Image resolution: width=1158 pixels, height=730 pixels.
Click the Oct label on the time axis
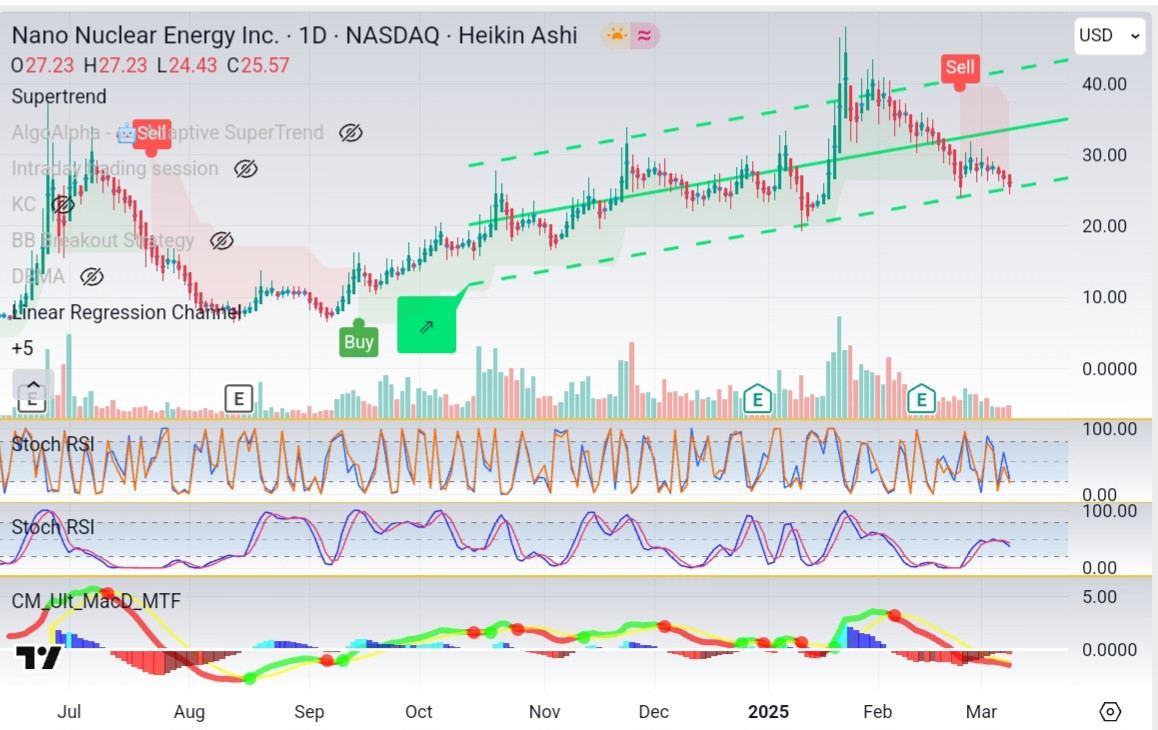coord(418,712)
